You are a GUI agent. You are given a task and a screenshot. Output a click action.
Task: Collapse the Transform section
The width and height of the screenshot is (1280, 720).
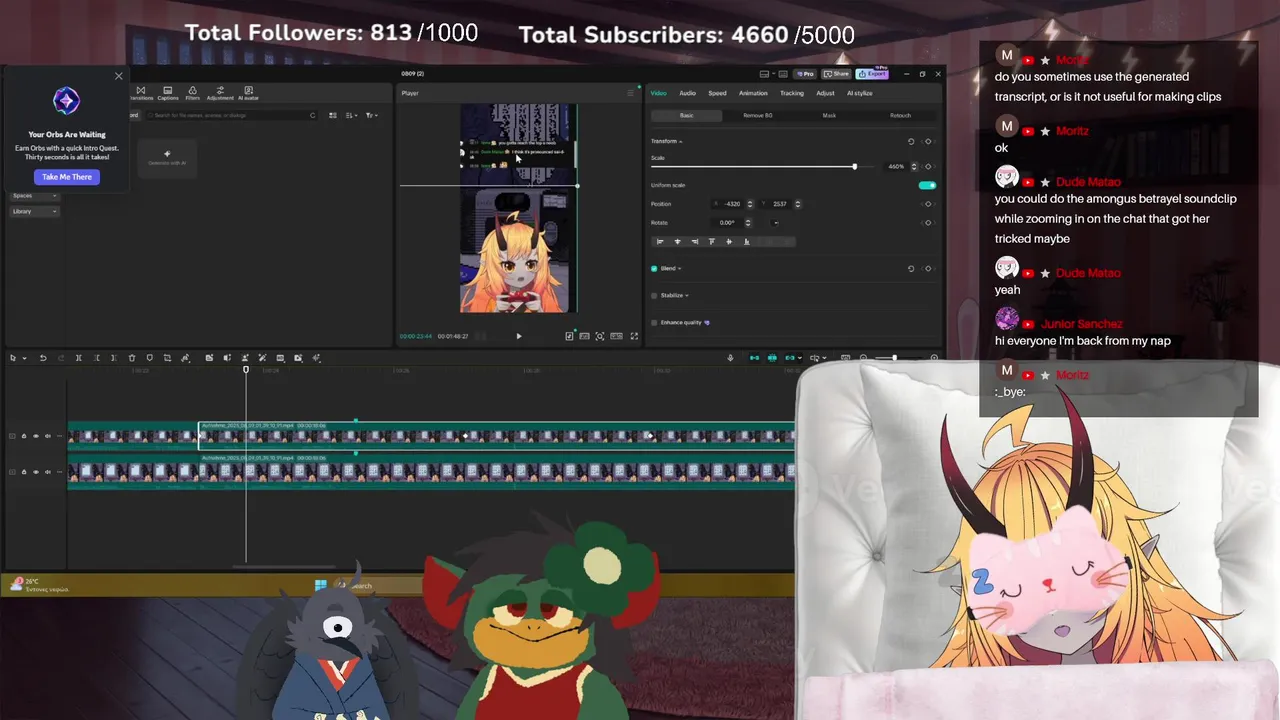tap(681, 141)
